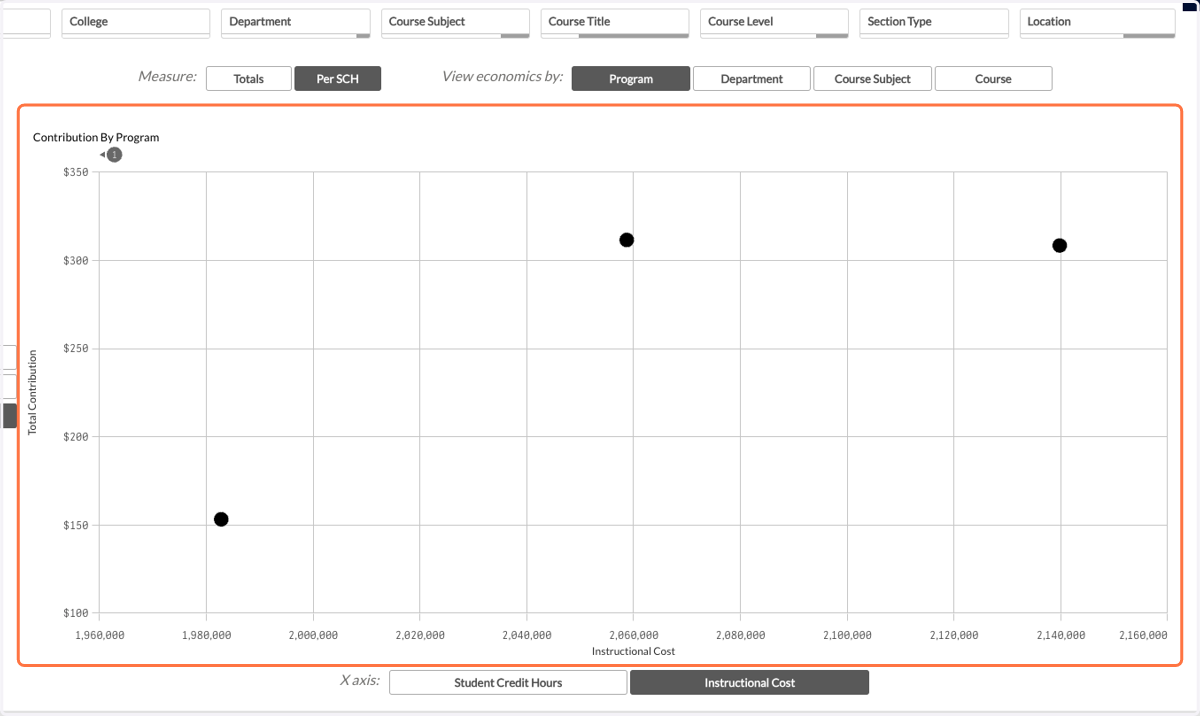Open the College filter dropdown
Image resolution: width=1200 pixels, height=716 pixels.
click(x=136, y=23)
